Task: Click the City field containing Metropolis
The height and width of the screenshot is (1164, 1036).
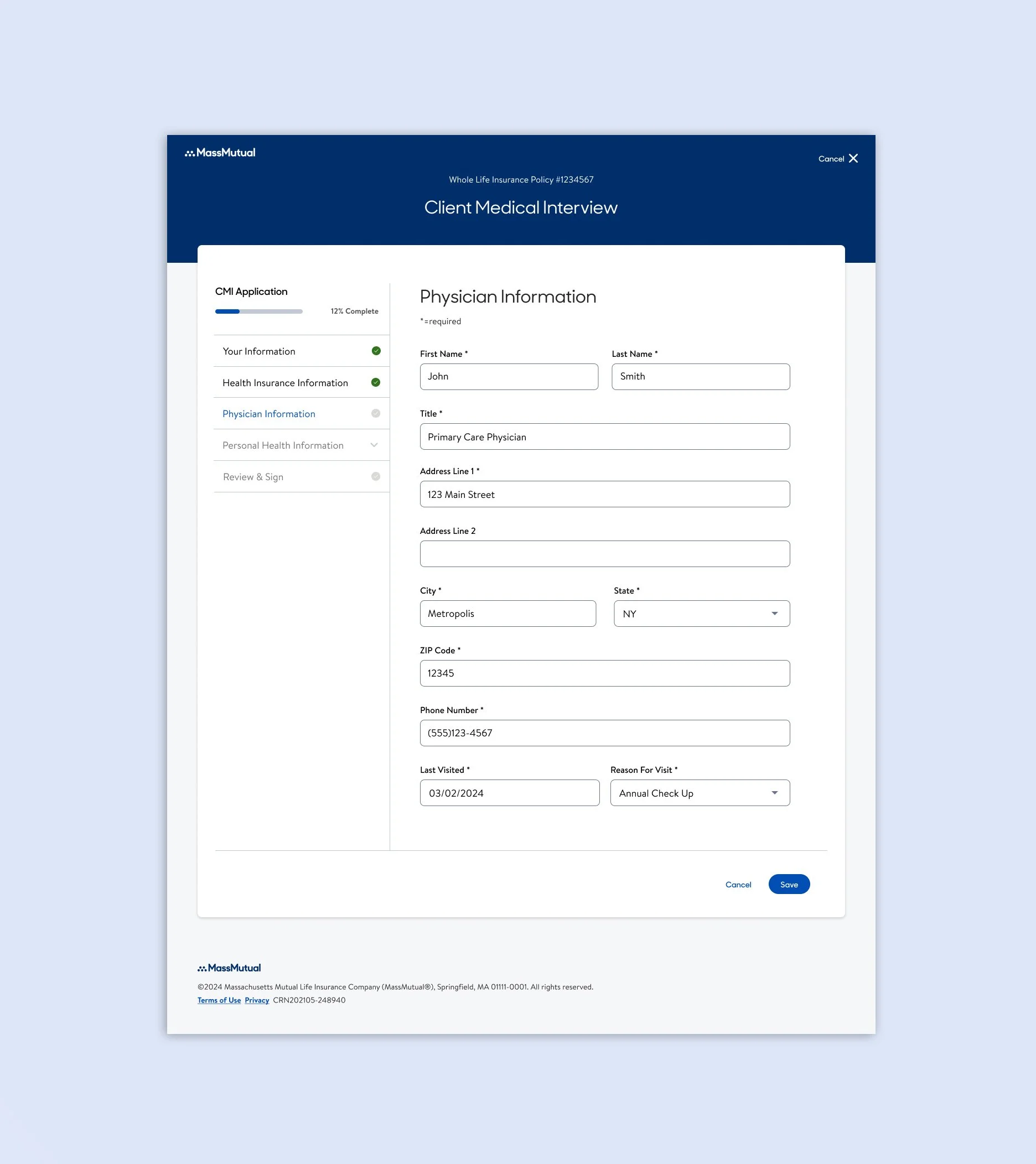Action: click(x=508, y=614)
